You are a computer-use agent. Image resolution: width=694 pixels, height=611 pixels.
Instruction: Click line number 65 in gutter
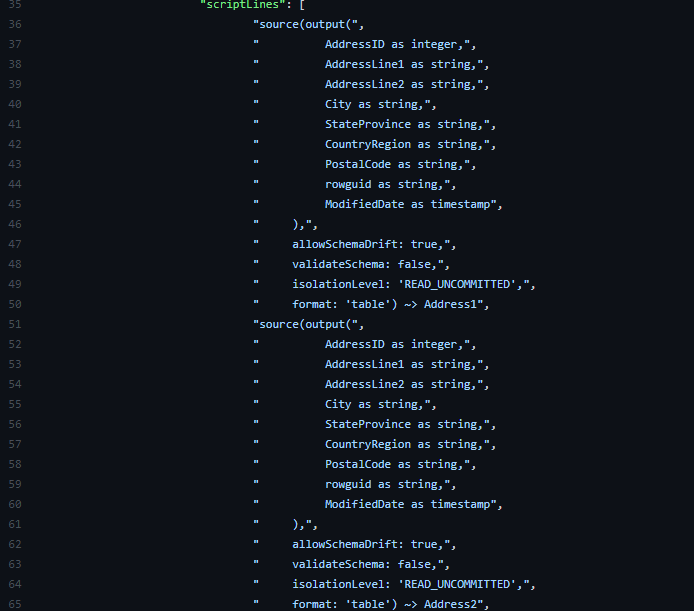(15, 605)
